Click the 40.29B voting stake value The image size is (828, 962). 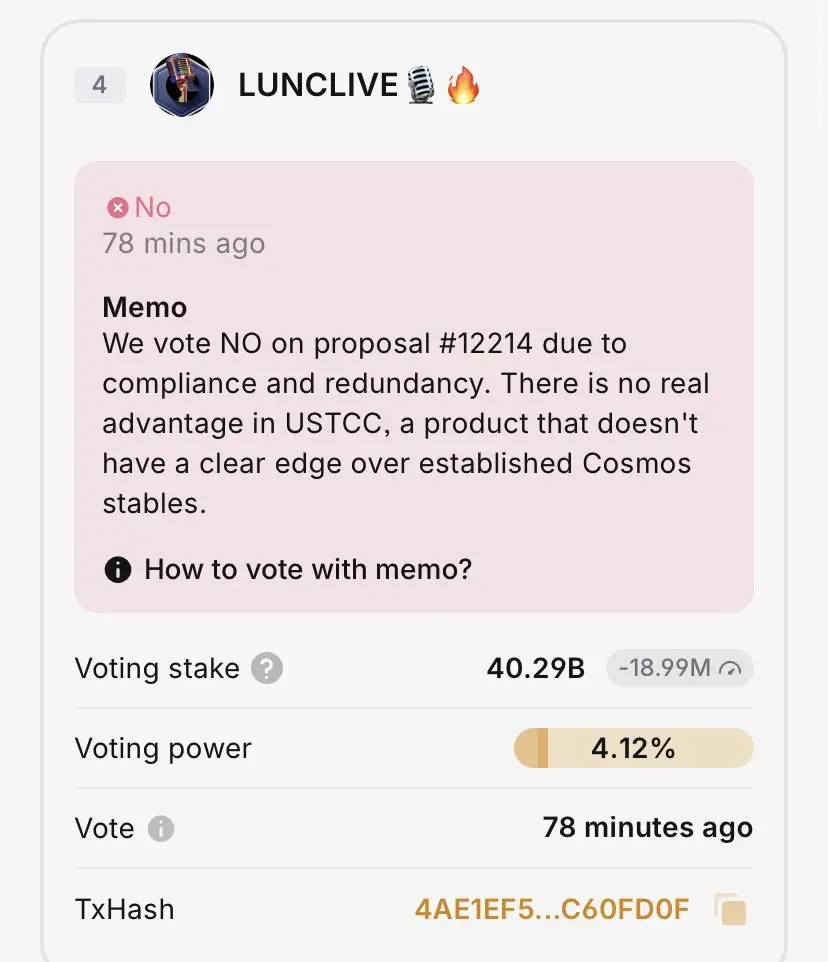pos(535,668)
